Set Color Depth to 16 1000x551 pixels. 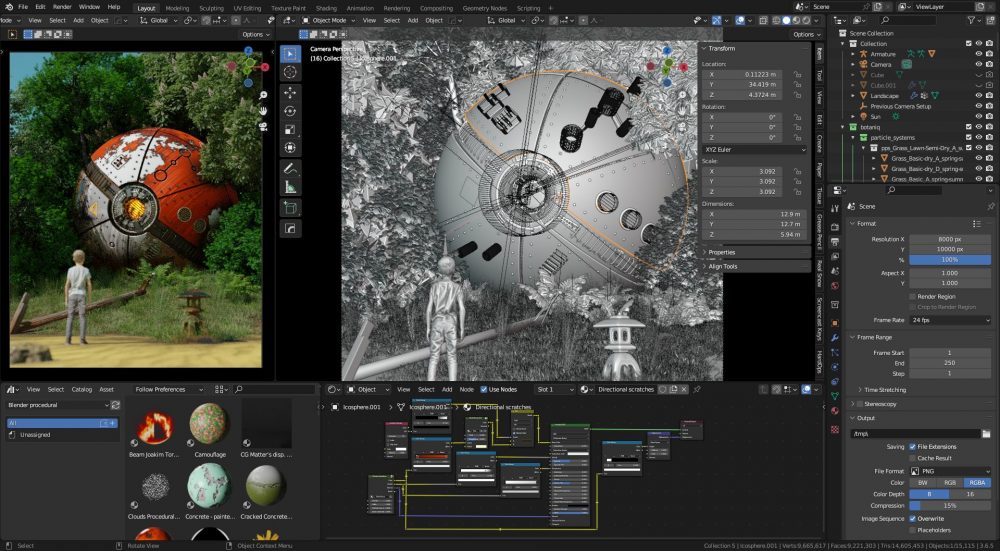(x=971, y=494)
